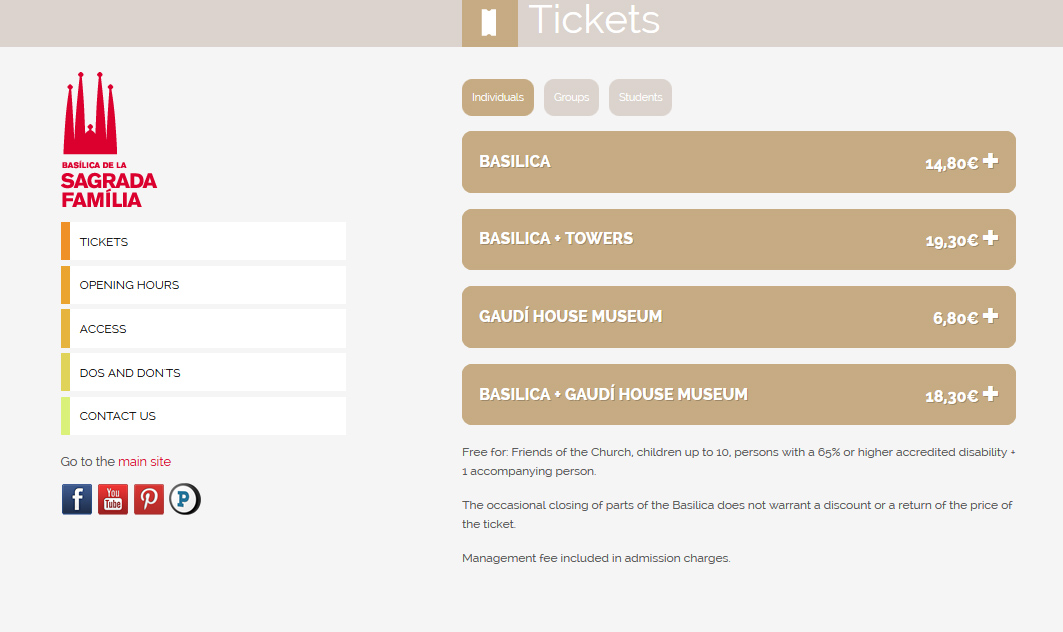1063x632 pixels.
Task: Expand Basilica + Towers plus icon
Action: tap(990, 238)
